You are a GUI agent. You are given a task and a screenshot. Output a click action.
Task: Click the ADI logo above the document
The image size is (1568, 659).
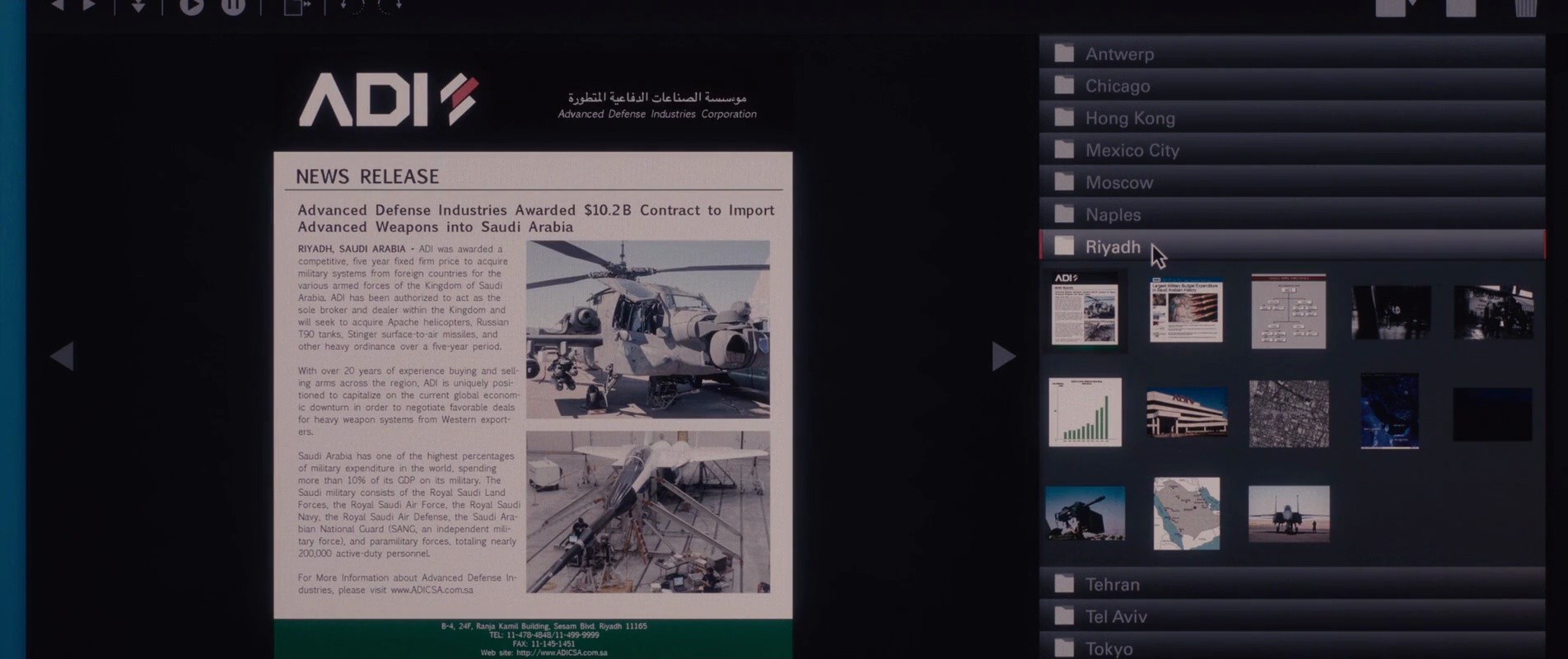coord(388,100)
